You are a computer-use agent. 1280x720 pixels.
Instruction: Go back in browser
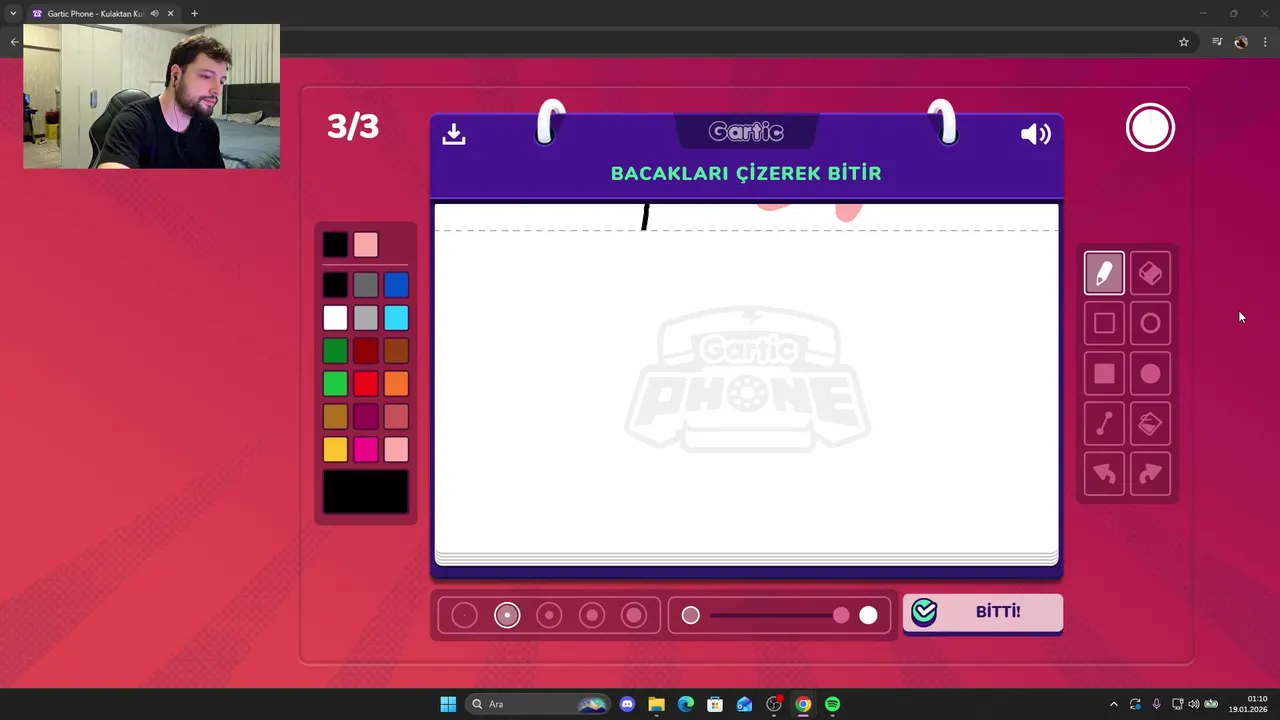click(x=14, y=42)
